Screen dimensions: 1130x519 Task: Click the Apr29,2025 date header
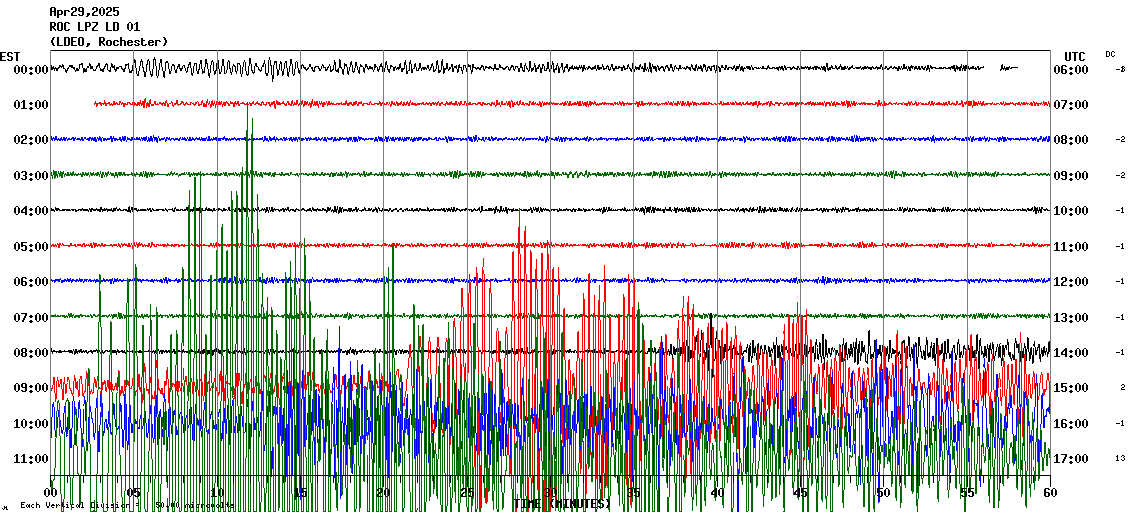83,12
